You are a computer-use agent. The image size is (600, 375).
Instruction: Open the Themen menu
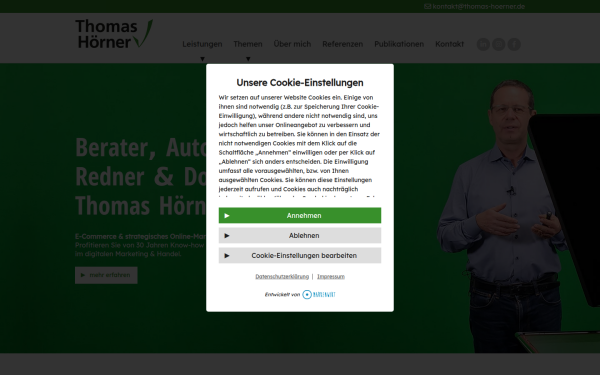click(x=248, y=44)
